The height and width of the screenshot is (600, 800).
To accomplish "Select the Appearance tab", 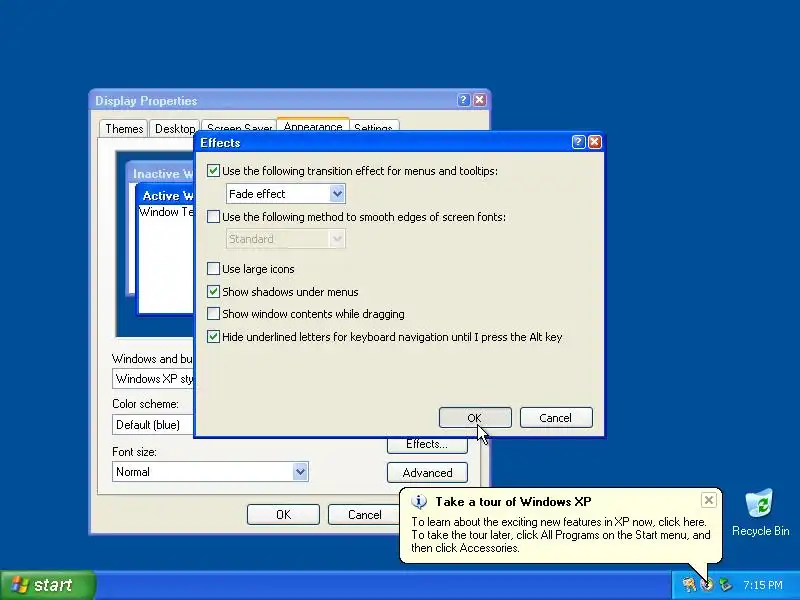I will pos(313,126).
